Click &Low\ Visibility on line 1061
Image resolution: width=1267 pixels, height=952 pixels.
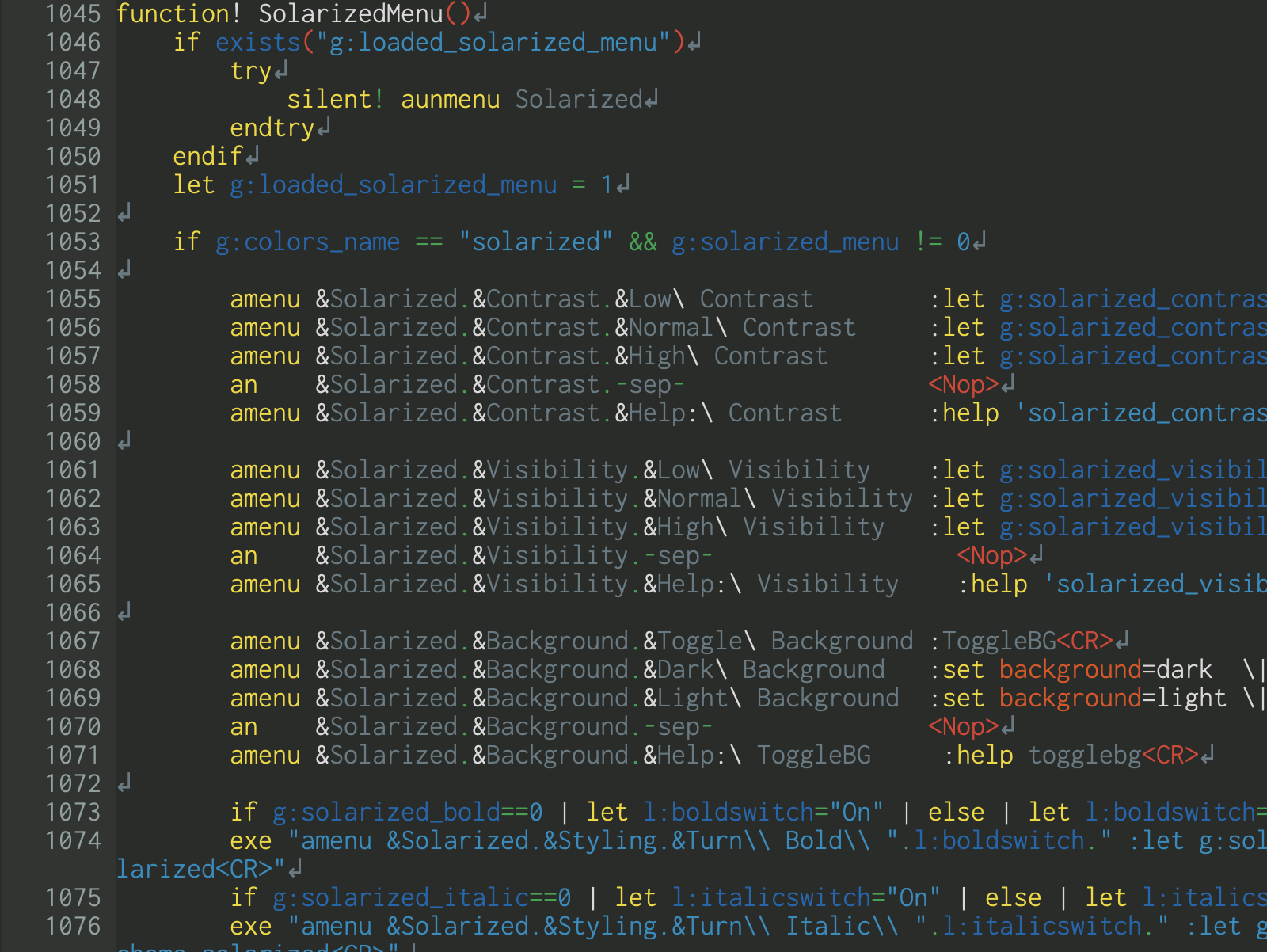(x=757, y=470)
